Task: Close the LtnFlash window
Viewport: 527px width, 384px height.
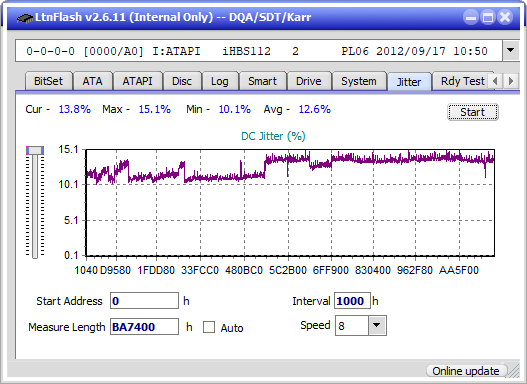Action: point(505,17)
